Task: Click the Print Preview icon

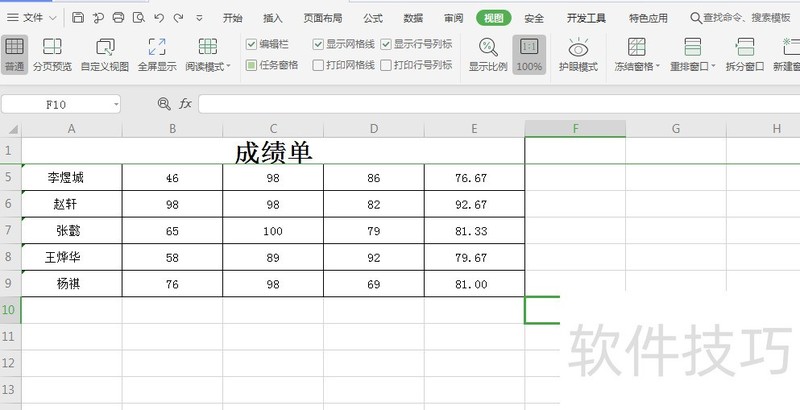Action: [138, 18]
